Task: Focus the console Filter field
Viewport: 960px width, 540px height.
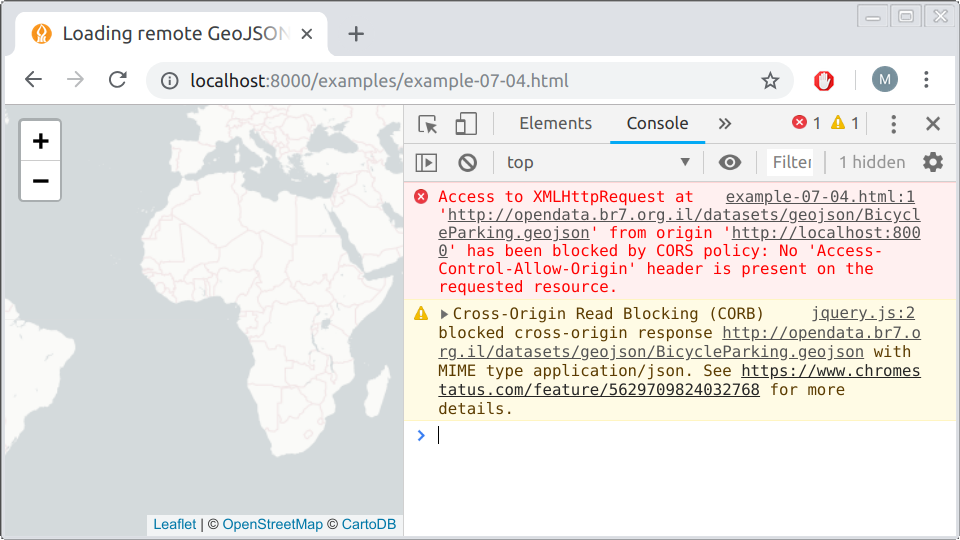Action: pos(790,162)
